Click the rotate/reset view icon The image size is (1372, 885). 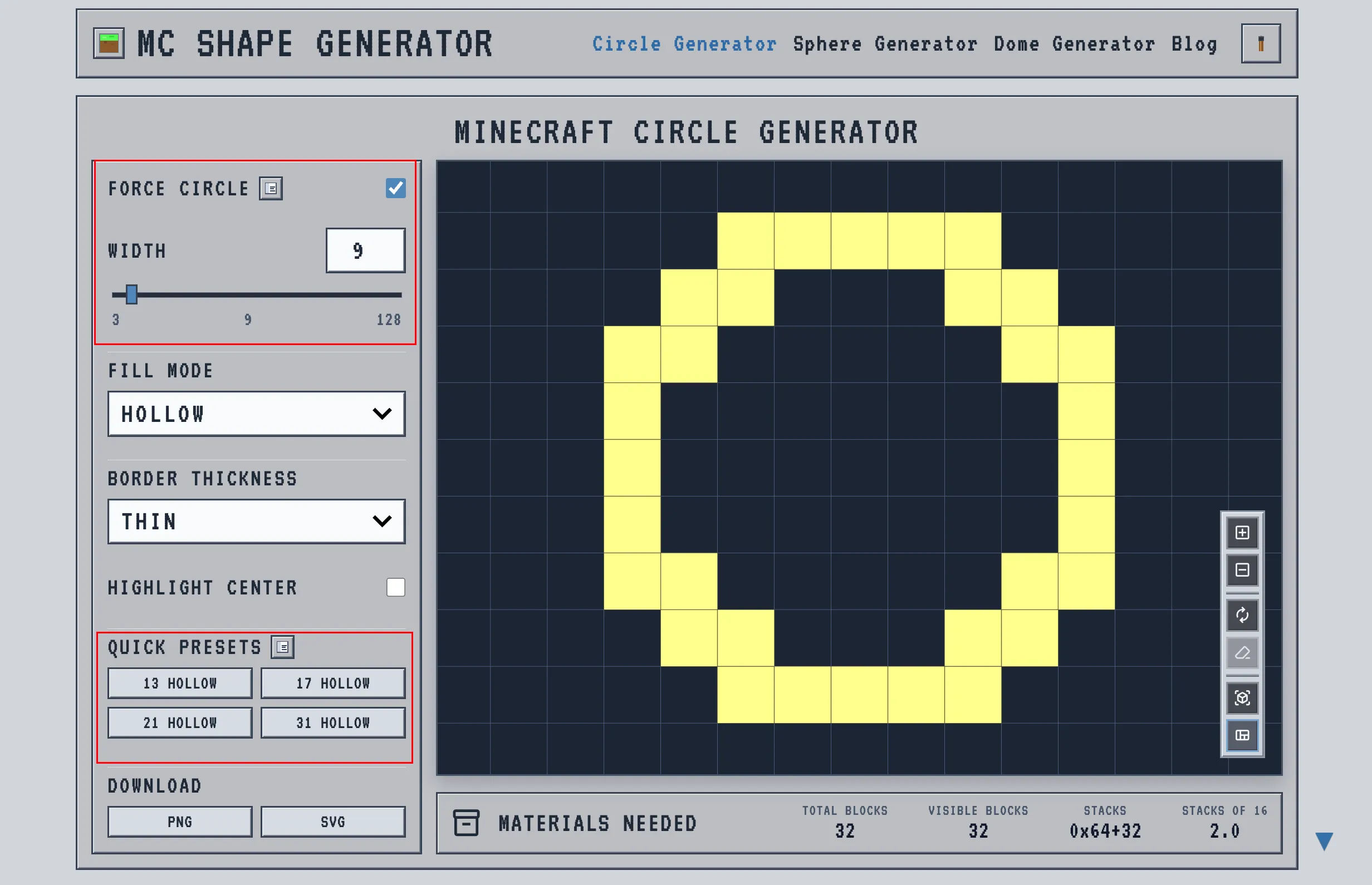point(1242,616)
